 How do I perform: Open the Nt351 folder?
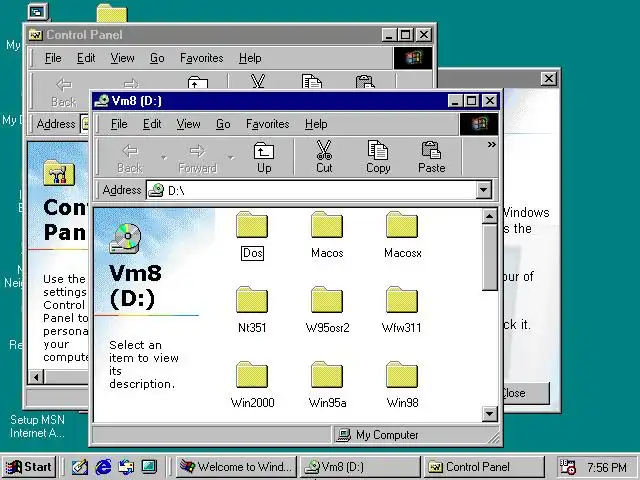click(252, 311)
